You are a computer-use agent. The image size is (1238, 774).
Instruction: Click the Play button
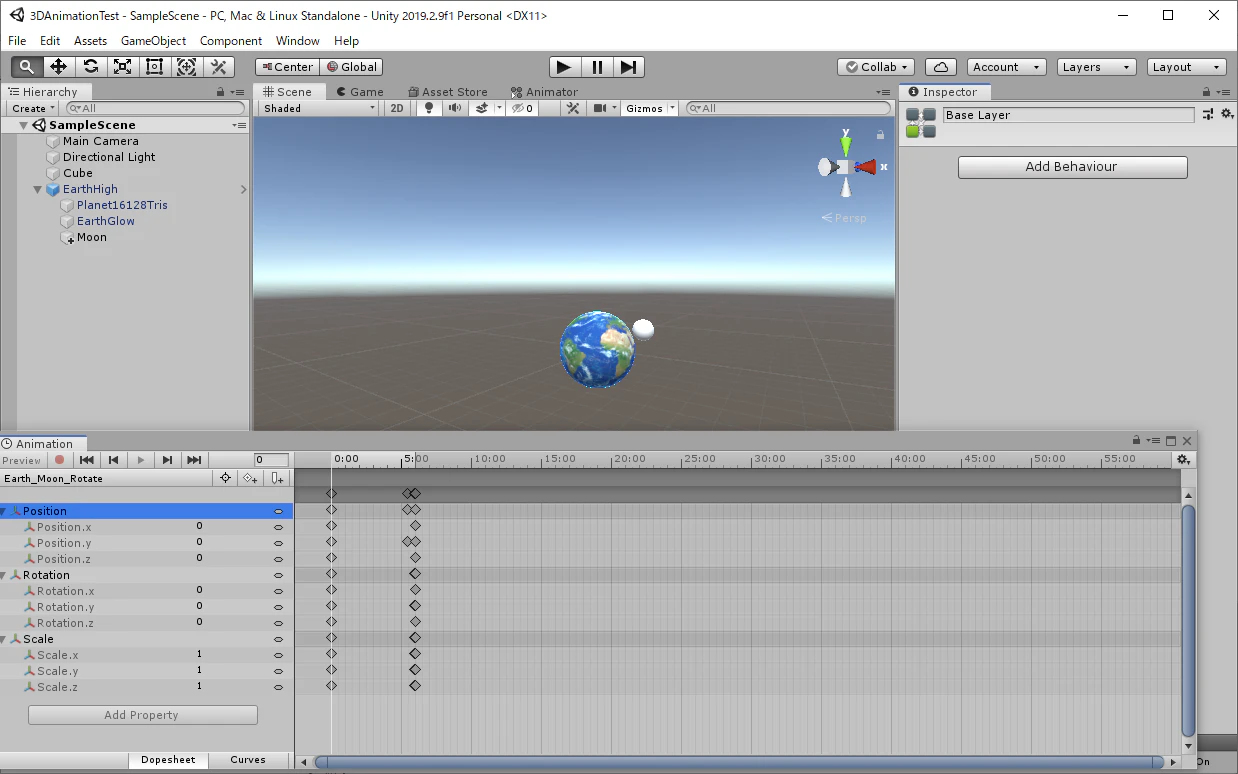[x=564, y=67]
